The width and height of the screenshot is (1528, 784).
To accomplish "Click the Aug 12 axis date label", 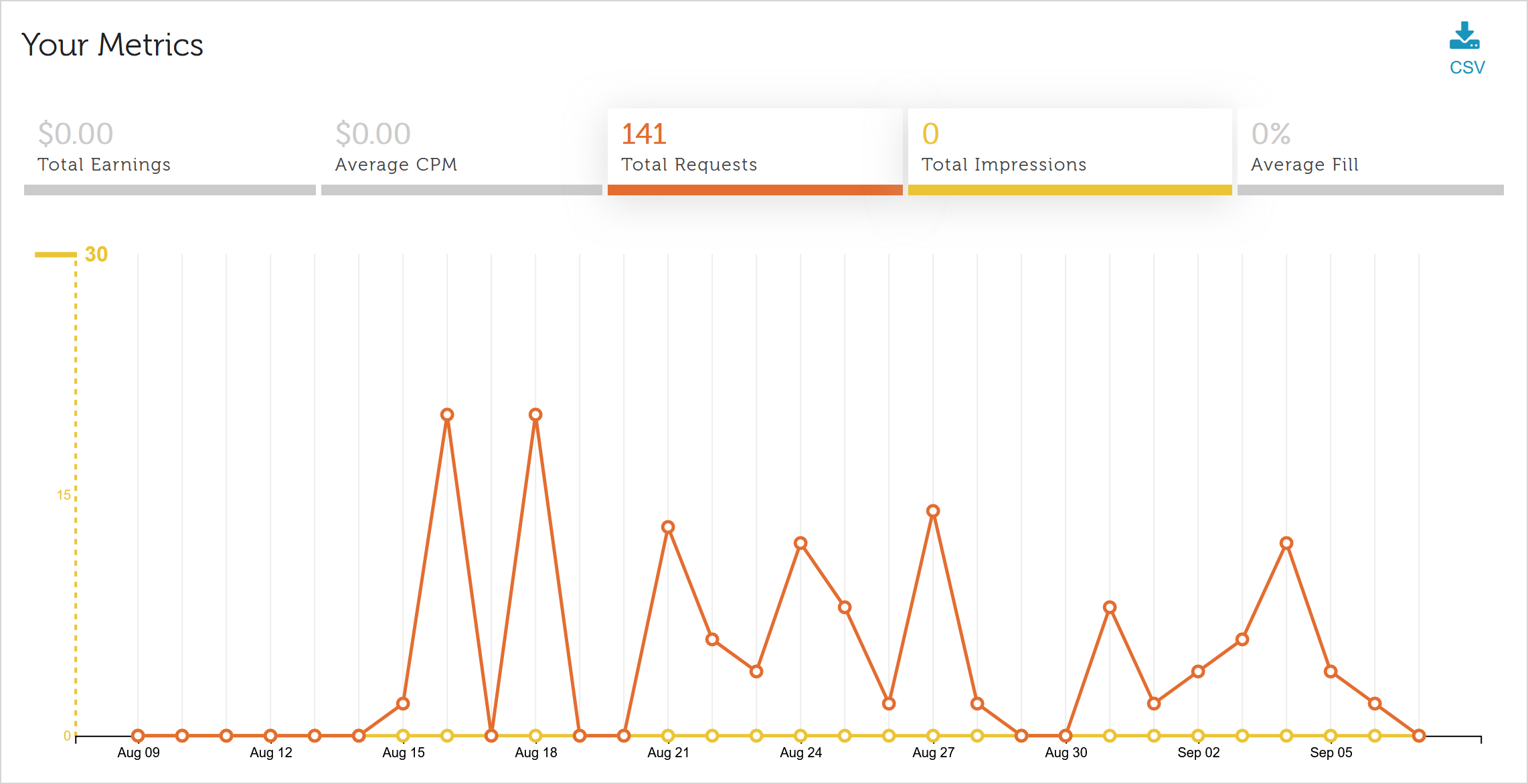I will pos(271,753).
